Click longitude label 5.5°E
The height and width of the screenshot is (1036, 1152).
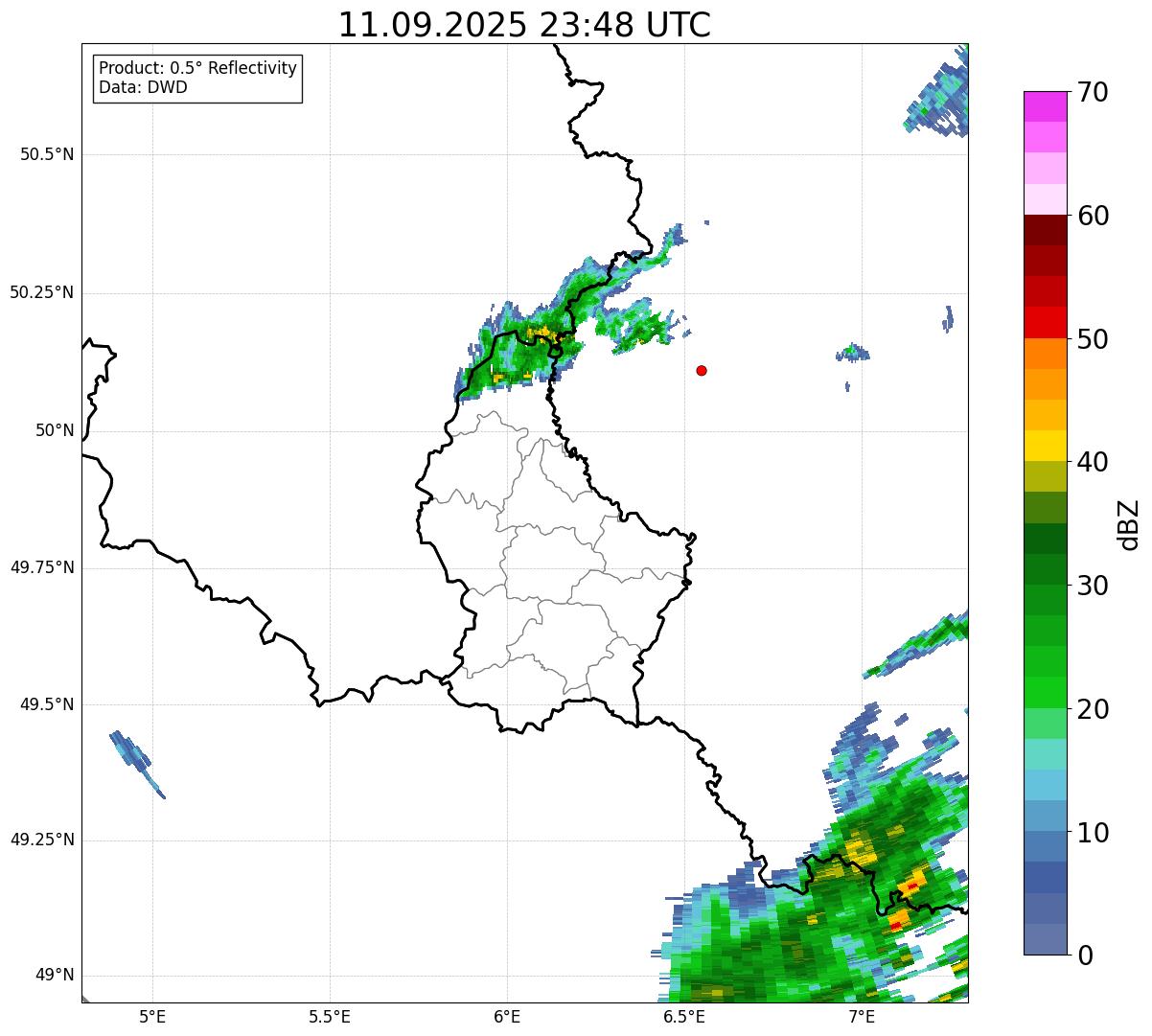pyautogui.click(x=330, y=1016)
